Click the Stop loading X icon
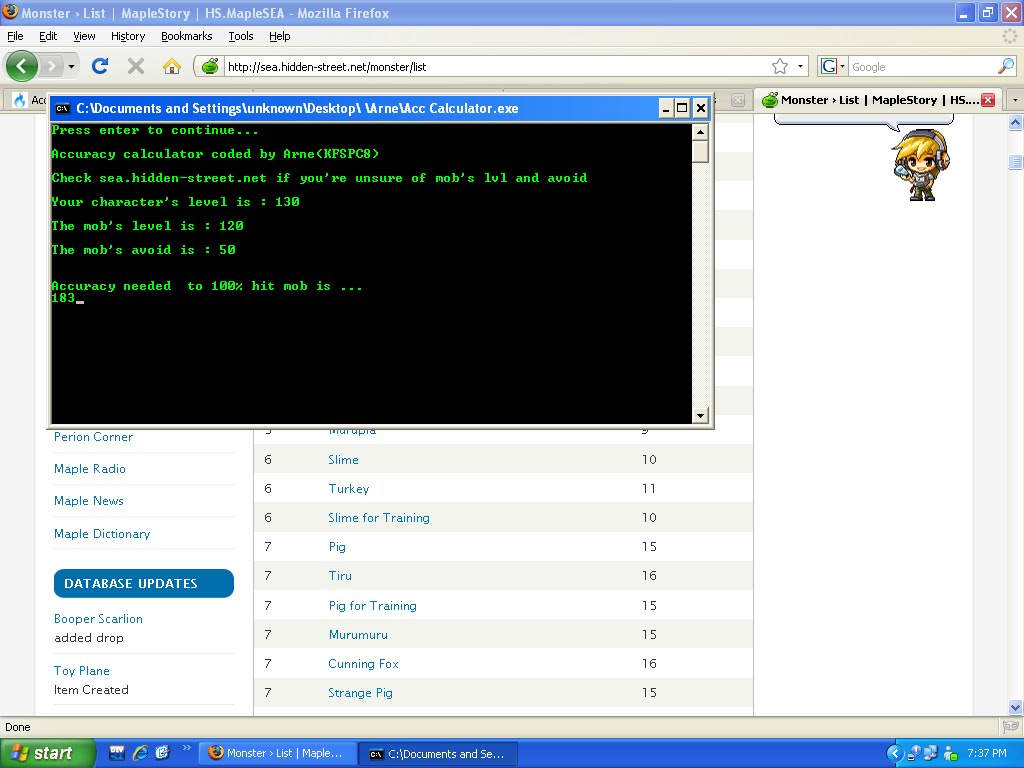This screenshot has height=768, width=1024. click(136, 66)
